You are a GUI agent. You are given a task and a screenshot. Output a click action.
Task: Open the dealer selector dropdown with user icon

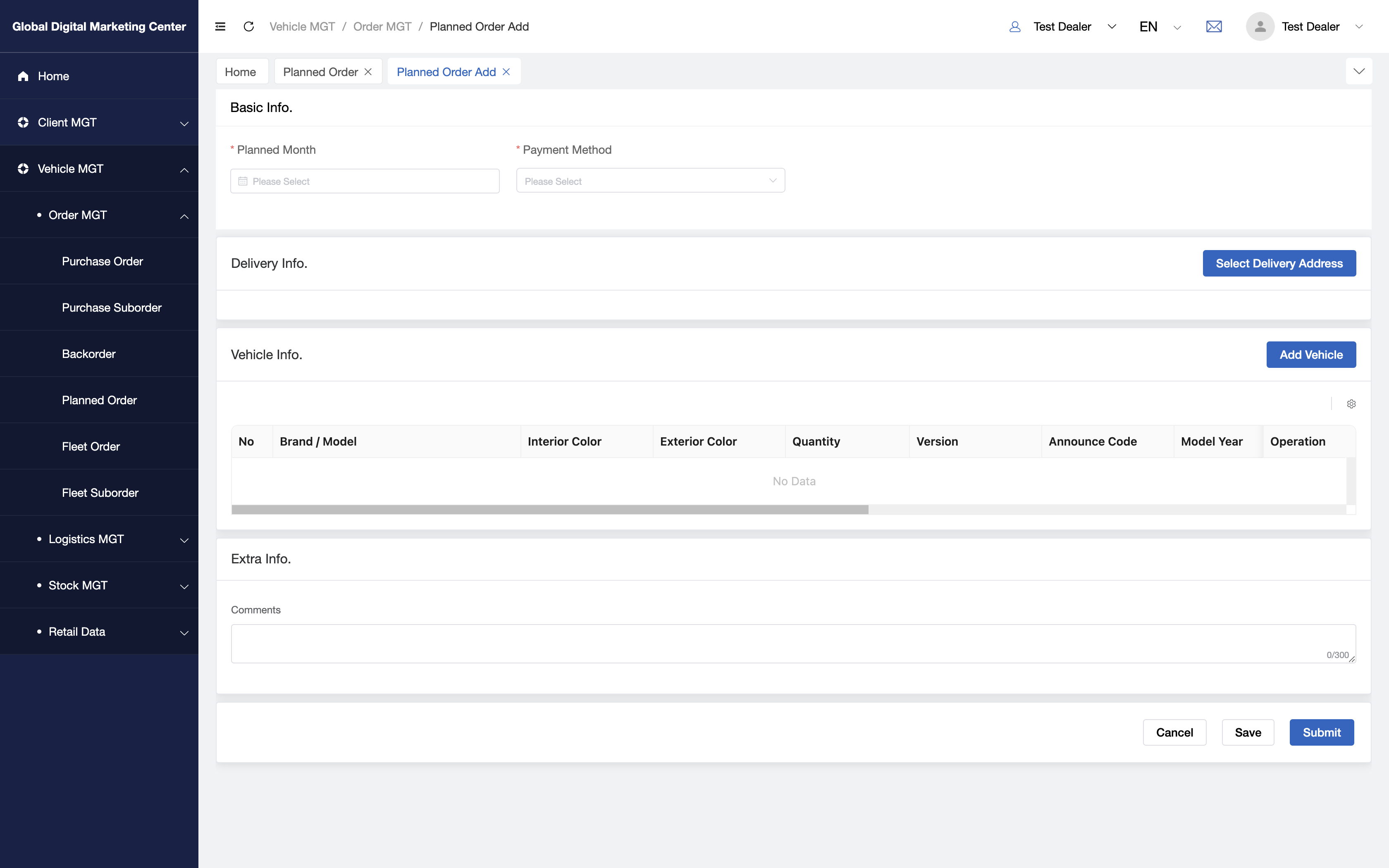tap(1062, 26)
